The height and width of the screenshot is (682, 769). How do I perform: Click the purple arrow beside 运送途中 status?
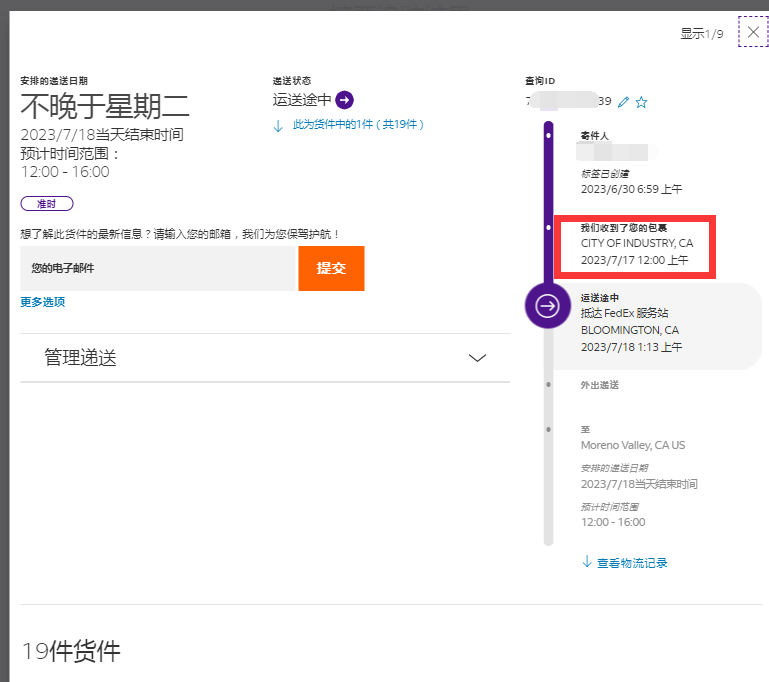(344, 100)
